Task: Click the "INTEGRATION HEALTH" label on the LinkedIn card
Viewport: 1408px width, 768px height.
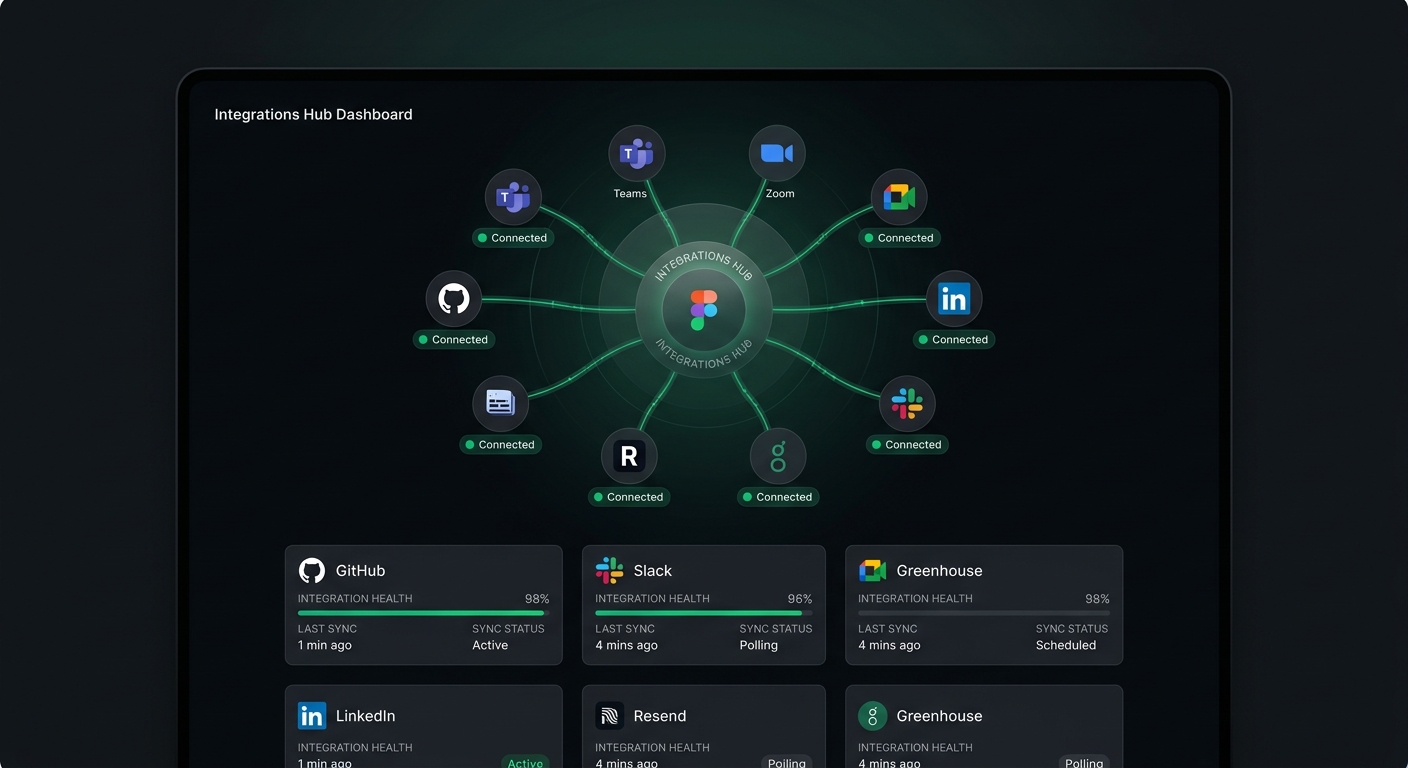Action: pyautogui.click(x=355, y=748)
